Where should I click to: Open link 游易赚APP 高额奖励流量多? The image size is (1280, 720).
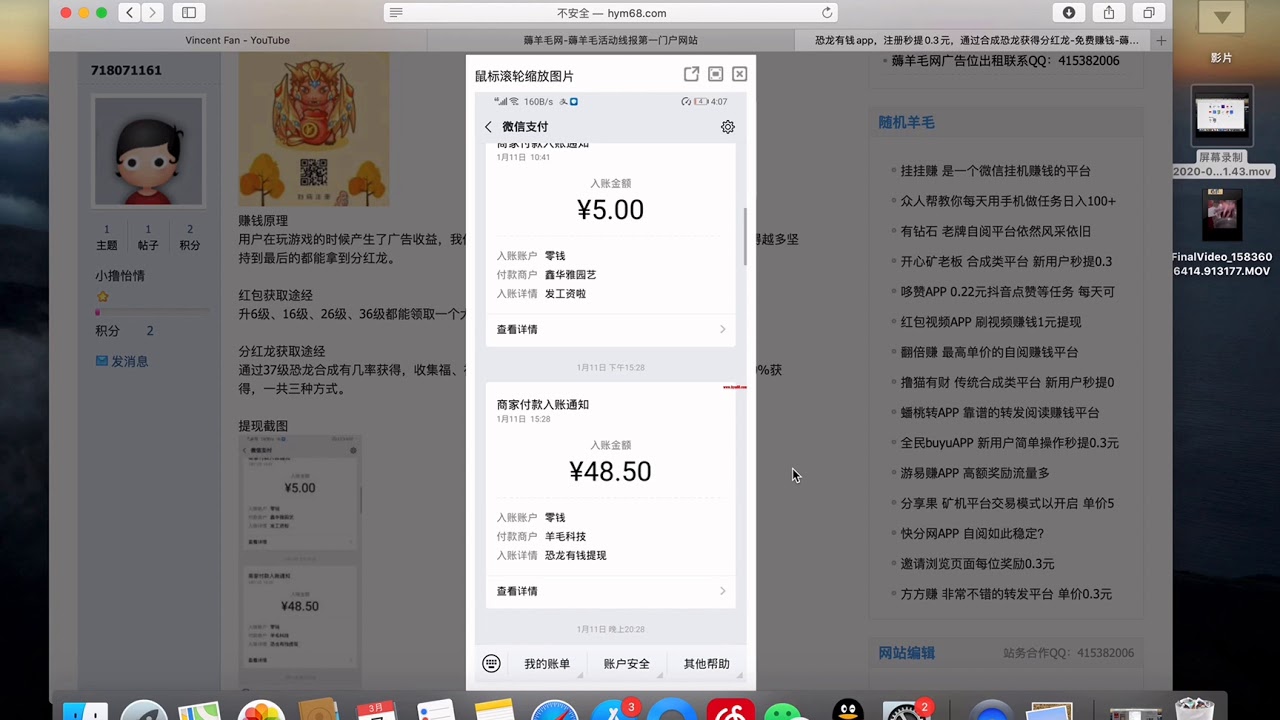pos(975,473)
